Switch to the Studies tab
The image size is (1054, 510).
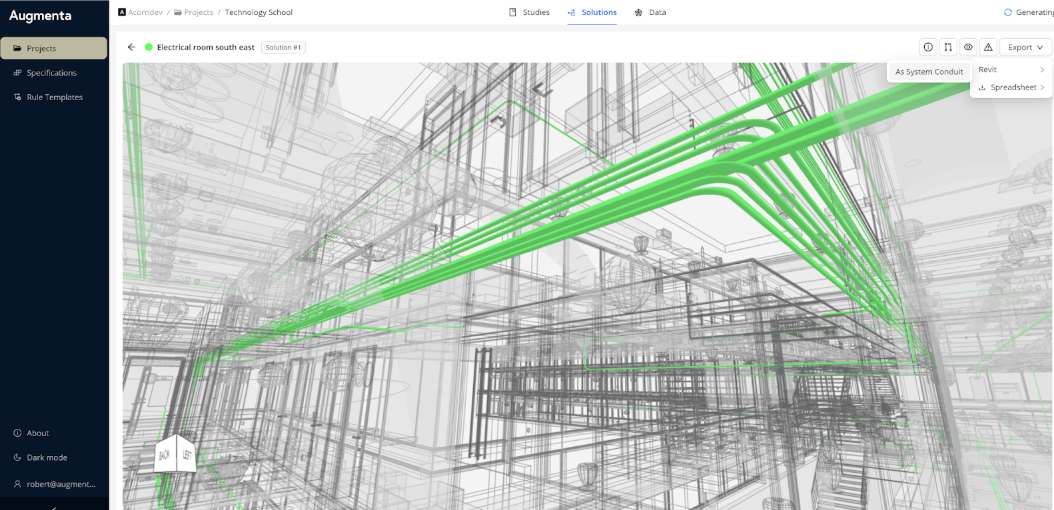[529, 13]
